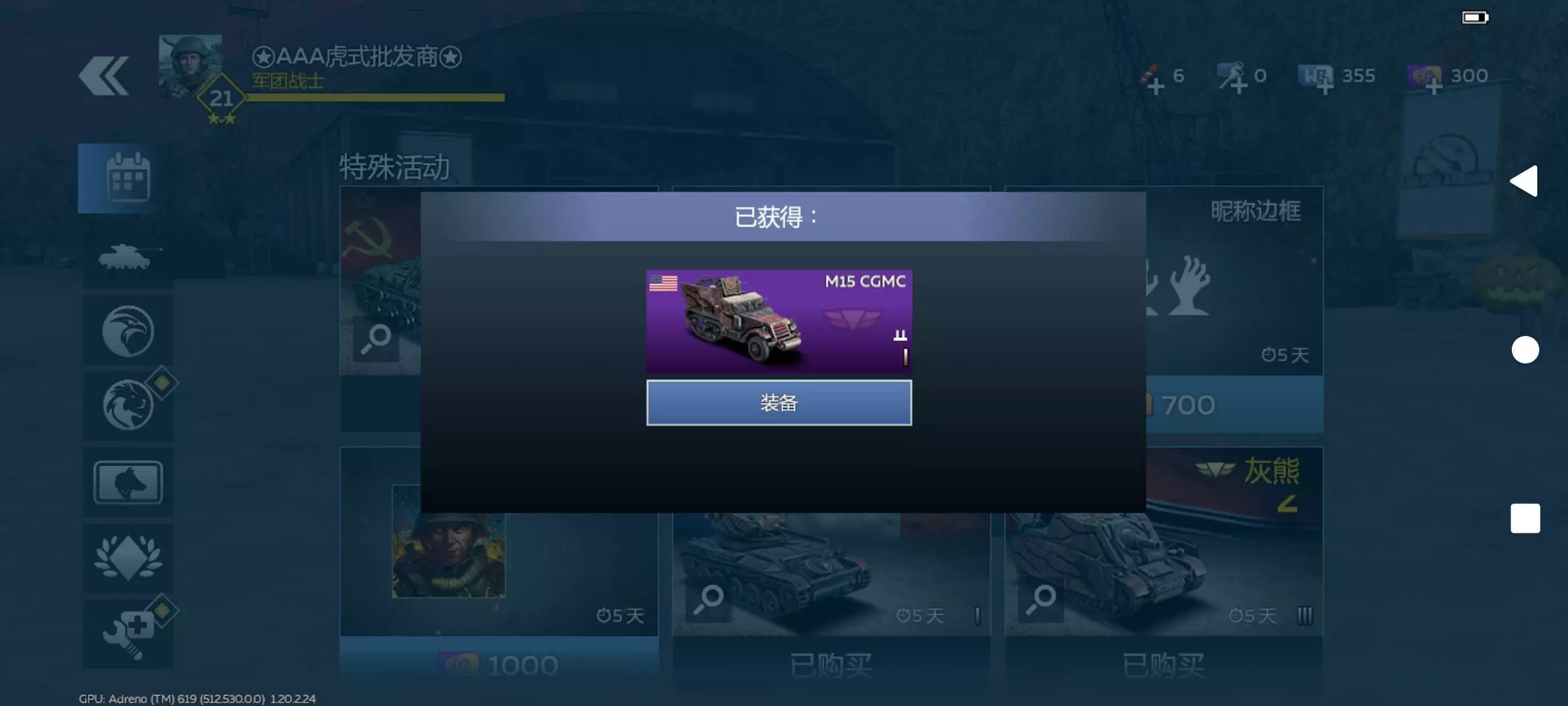Buy the 昵称边框 item for 700
Image resolution: width=1568 pixels, height=706 pixels.
(x=1235, y=405)
